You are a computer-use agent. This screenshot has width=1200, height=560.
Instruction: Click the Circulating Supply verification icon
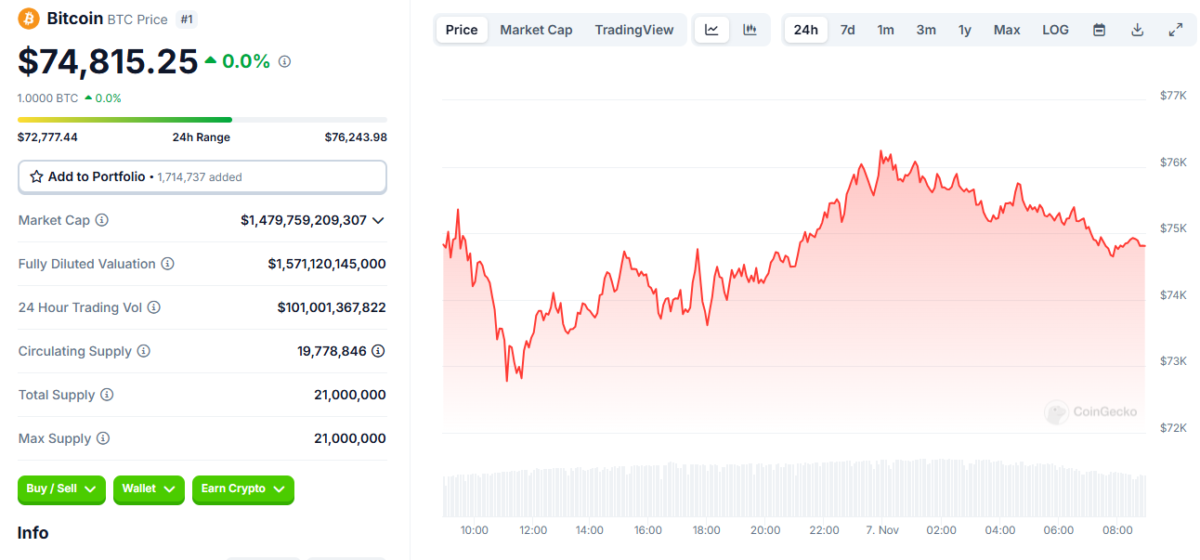378,351
